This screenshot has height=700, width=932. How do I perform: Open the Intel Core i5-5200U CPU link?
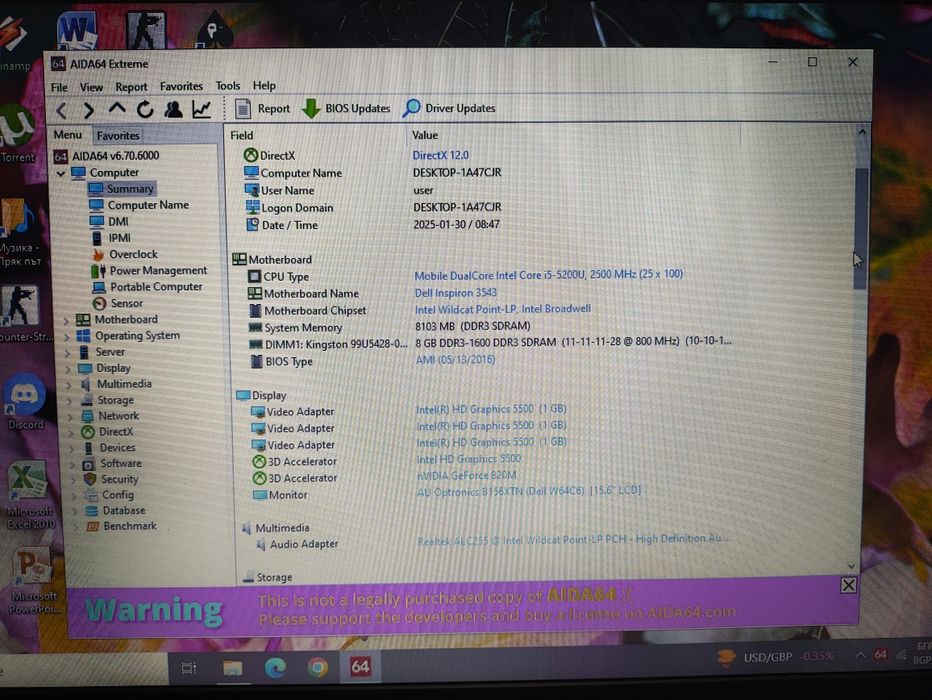coord(548,275)
